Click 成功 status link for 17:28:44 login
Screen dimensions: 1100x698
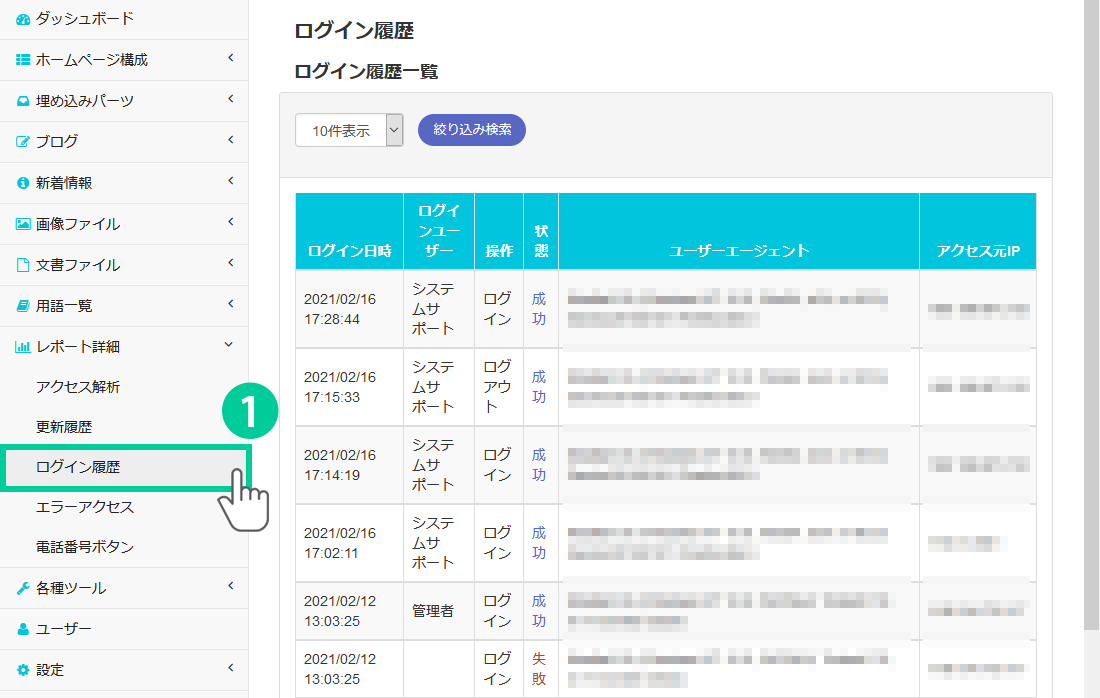[539, 309]
